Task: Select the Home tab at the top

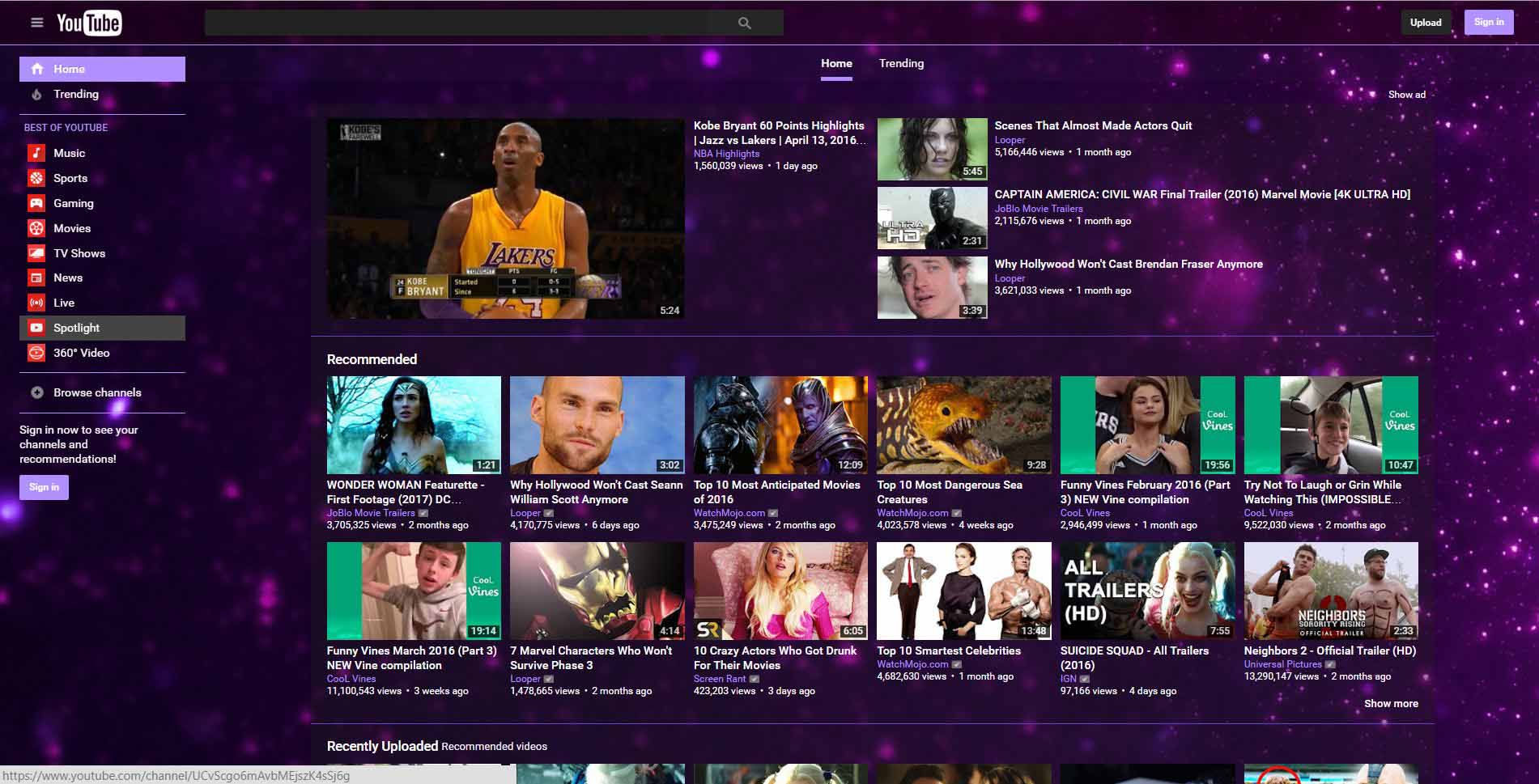Action: click(x=836, y=63)
